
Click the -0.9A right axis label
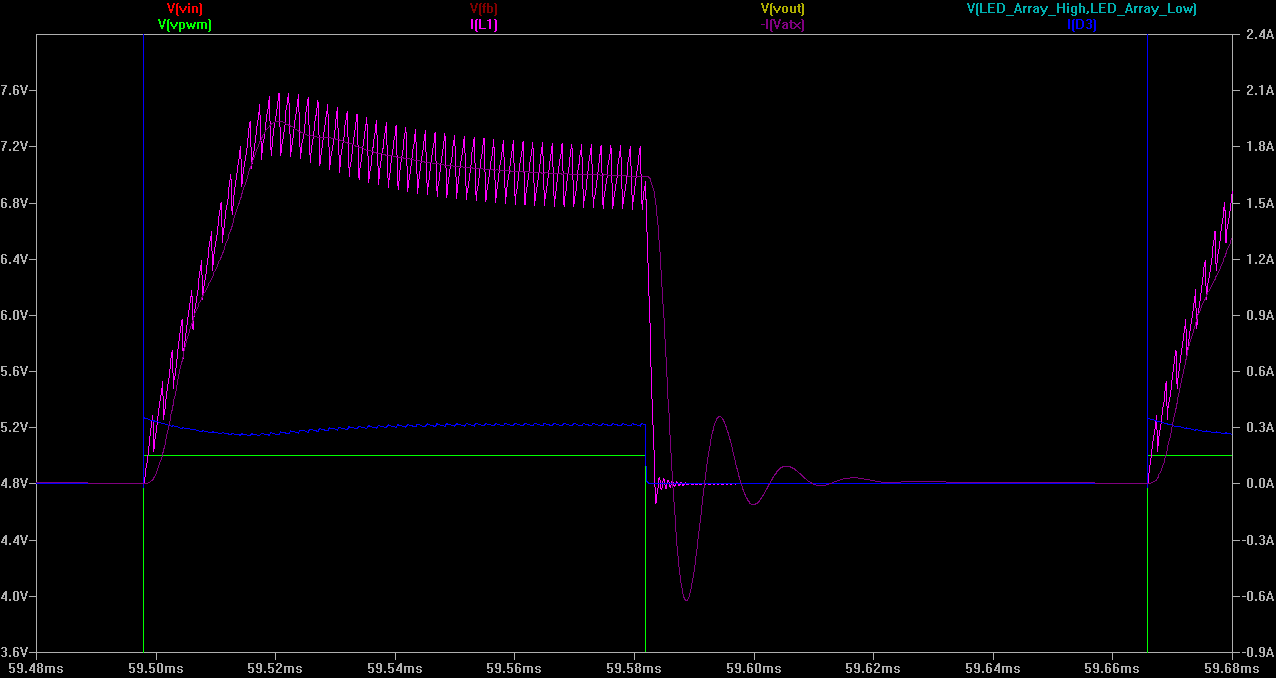pyautogui.click(x=1257, y=652)
